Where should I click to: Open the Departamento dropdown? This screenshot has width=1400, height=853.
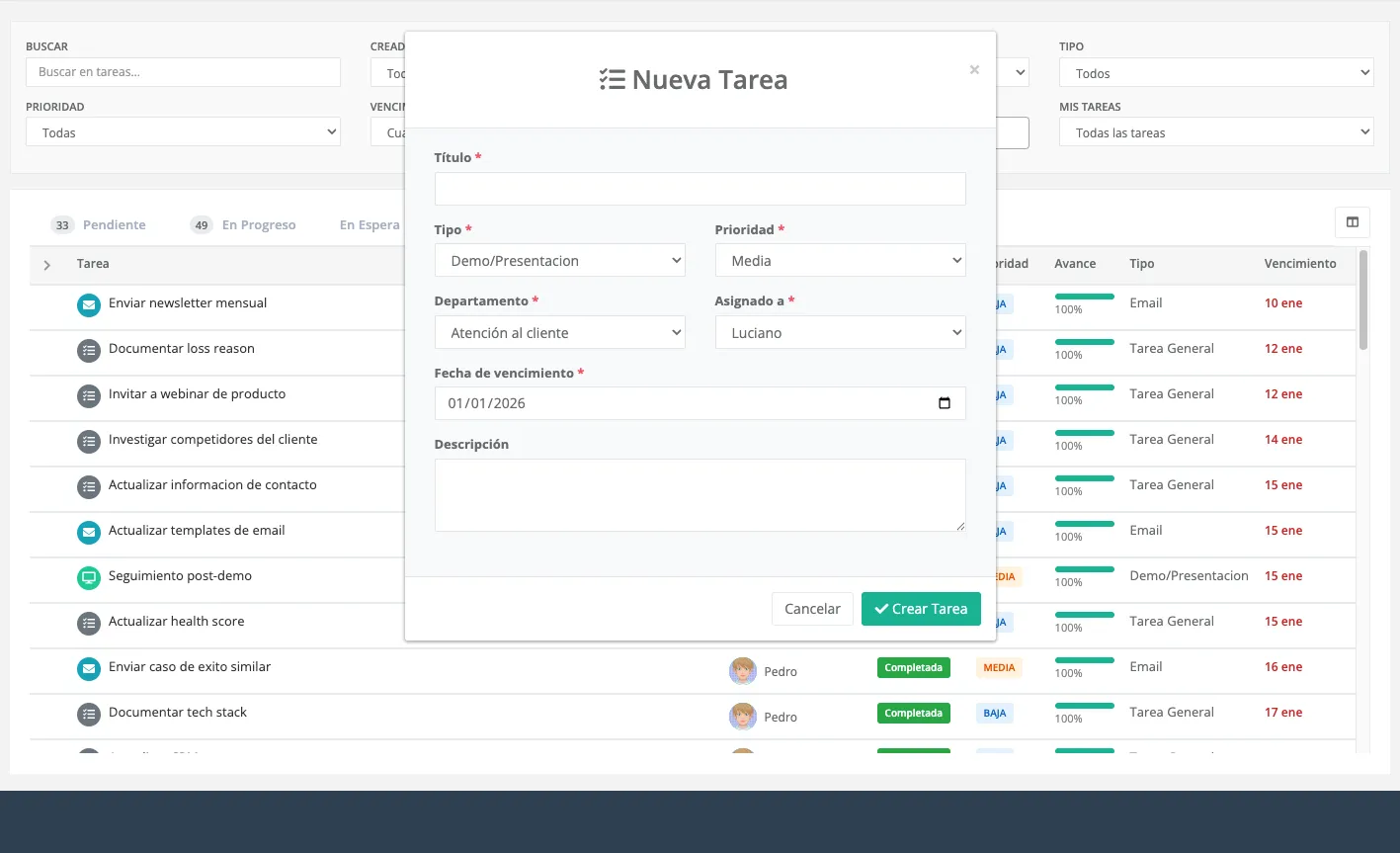click(560, 333)
